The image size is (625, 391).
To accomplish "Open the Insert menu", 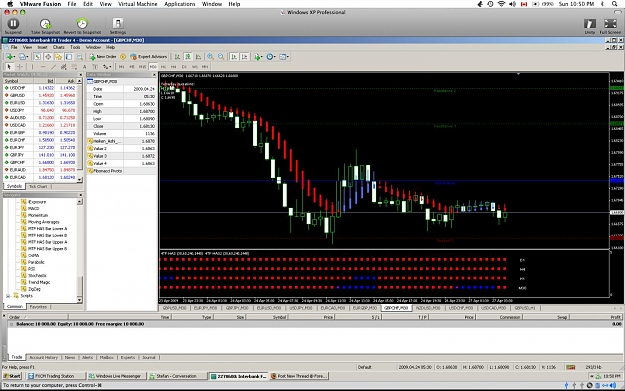I will click(42, 47).
